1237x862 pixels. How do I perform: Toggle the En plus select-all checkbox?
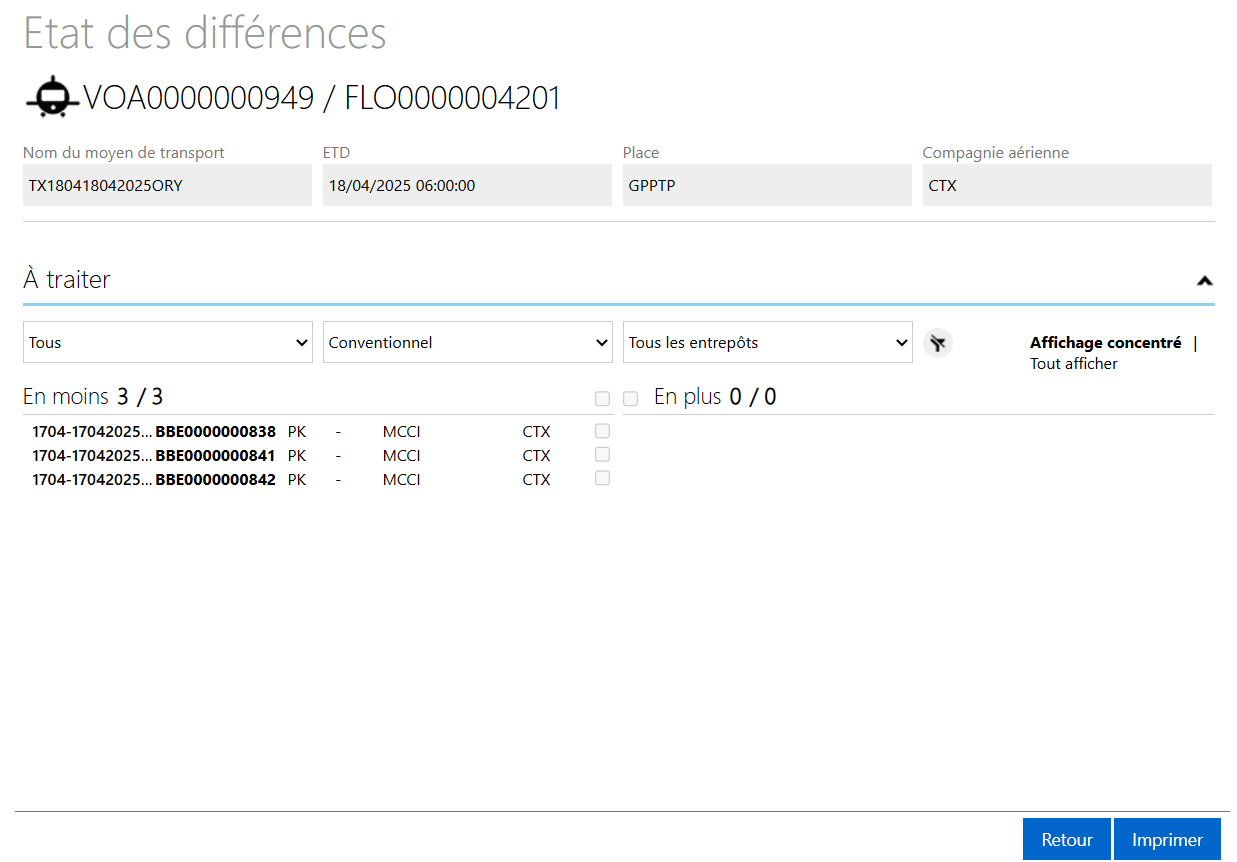631,398
